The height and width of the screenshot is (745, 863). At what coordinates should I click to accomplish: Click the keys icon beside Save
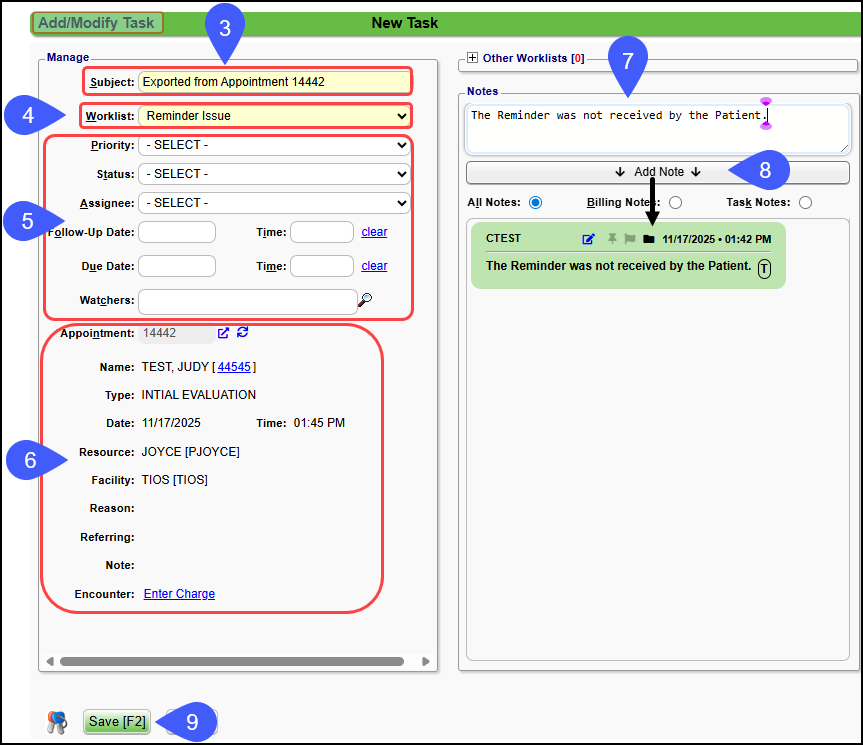(x=56, y=722)
